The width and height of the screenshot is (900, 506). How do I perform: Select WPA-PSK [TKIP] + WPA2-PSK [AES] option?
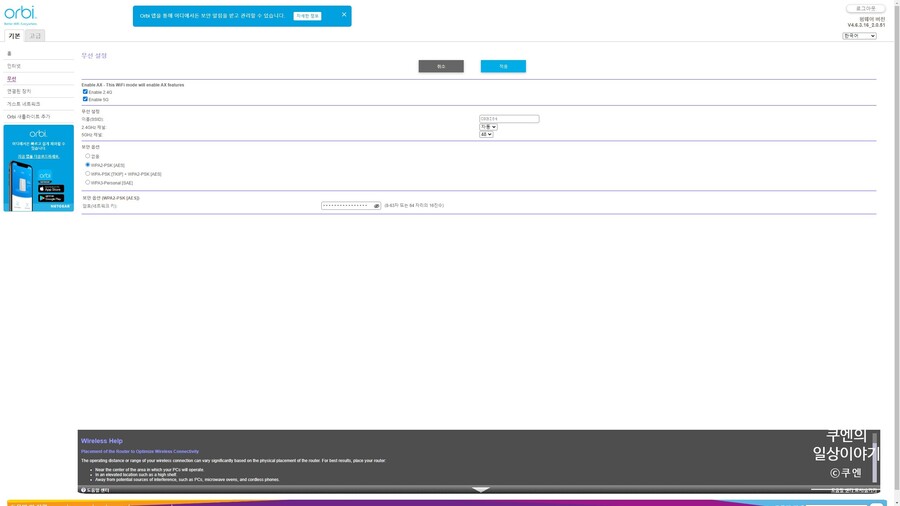point(88,174)
